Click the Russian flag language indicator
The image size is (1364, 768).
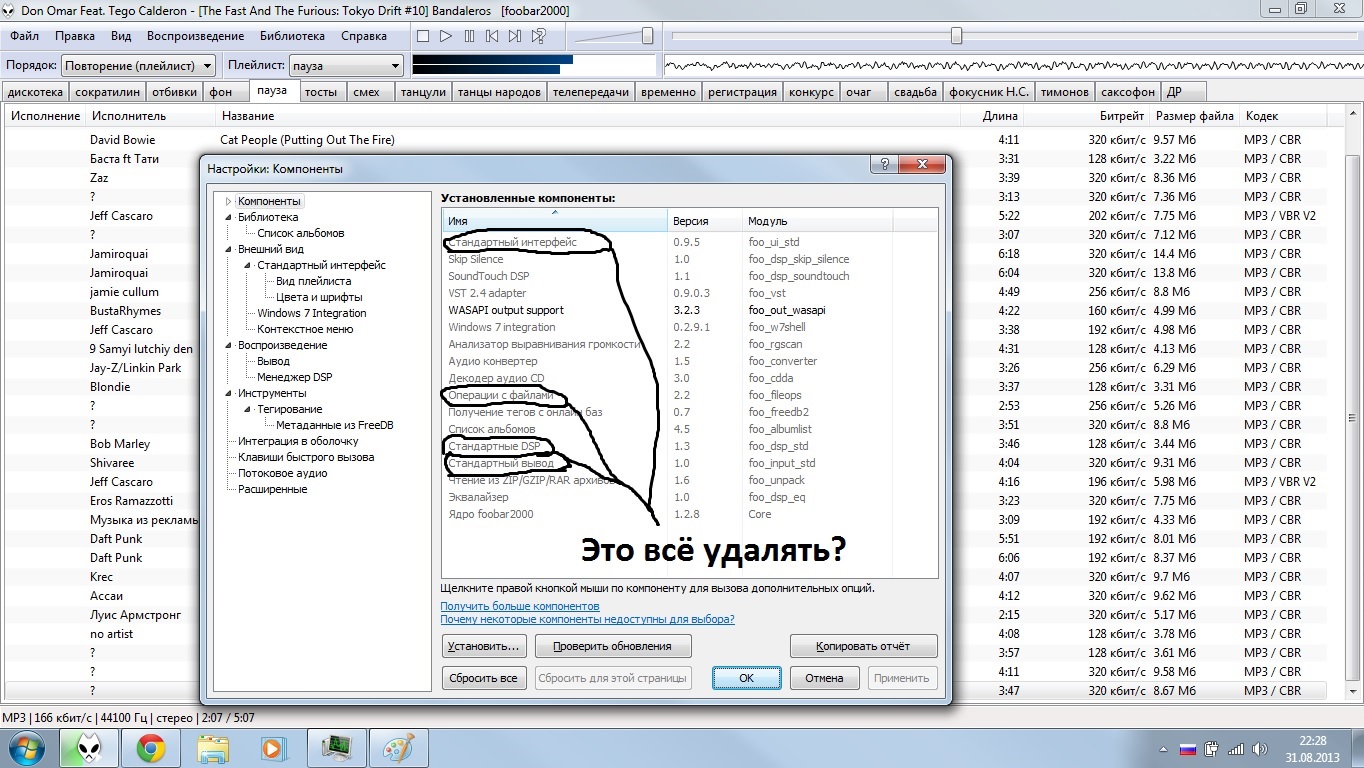(x=1189, y=749)
